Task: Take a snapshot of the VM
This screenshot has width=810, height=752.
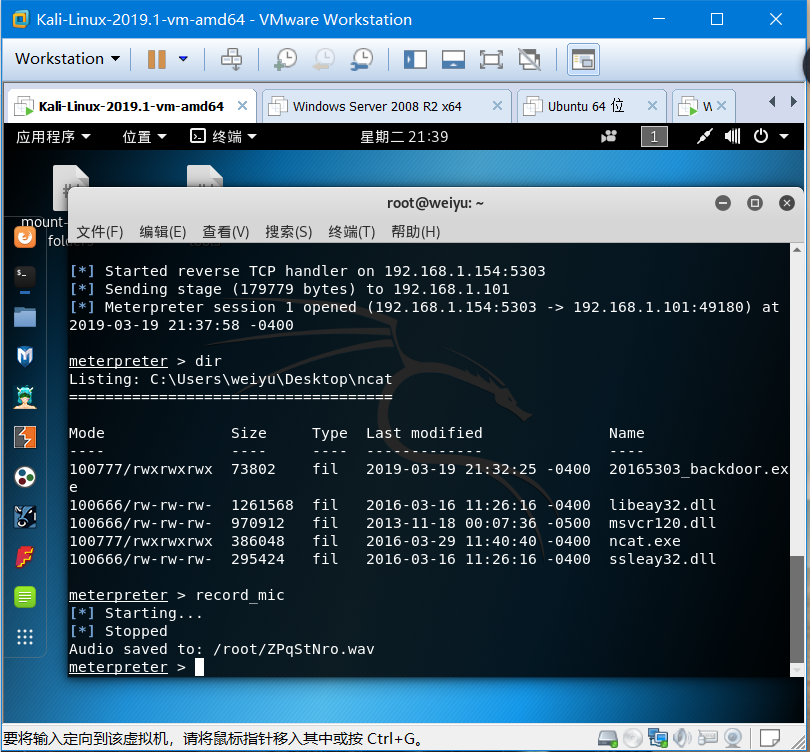Action: [285, 59]
